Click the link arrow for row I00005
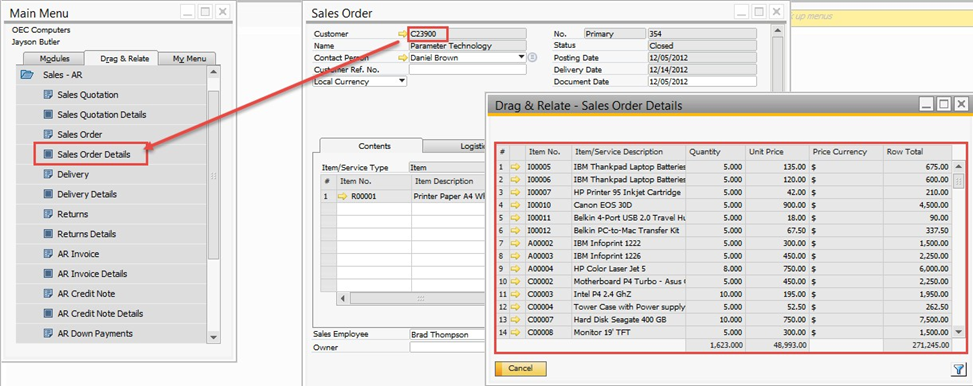Image resolution: width=973 pixels, height=386 pixels. pyautogui.click(x=516, y=166)
